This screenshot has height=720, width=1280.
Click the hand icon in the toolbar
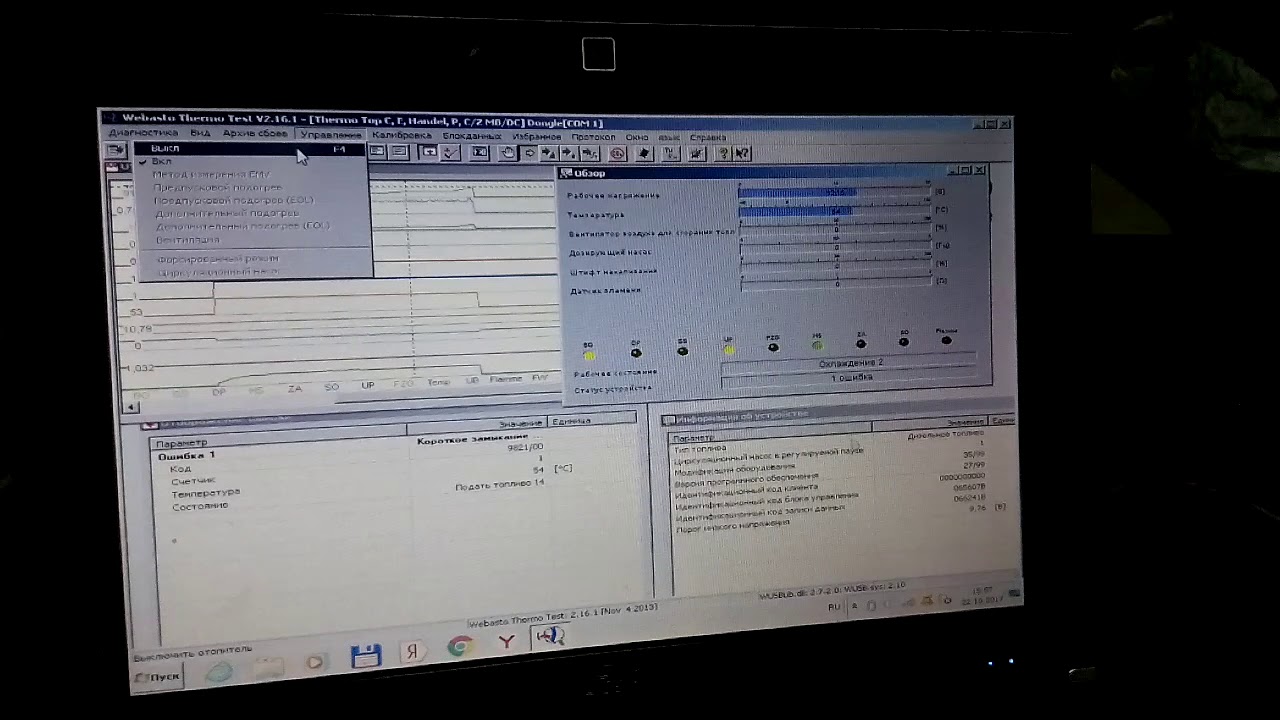point(508,153)
